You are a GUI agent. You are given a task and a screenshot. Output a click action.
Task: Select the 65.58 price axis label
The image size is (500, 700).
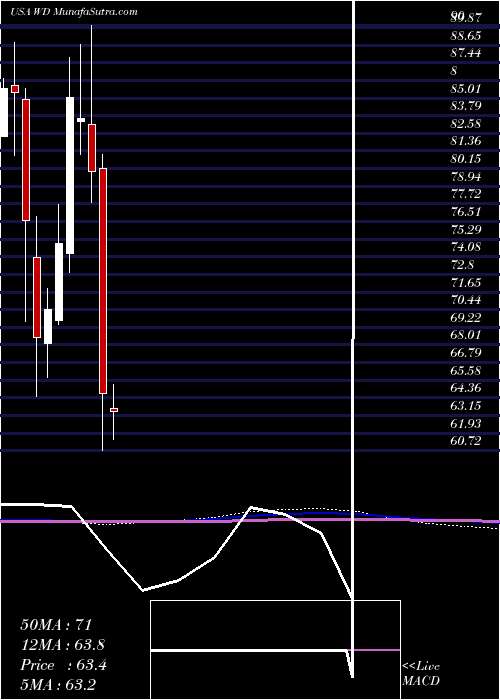(466, 370)
